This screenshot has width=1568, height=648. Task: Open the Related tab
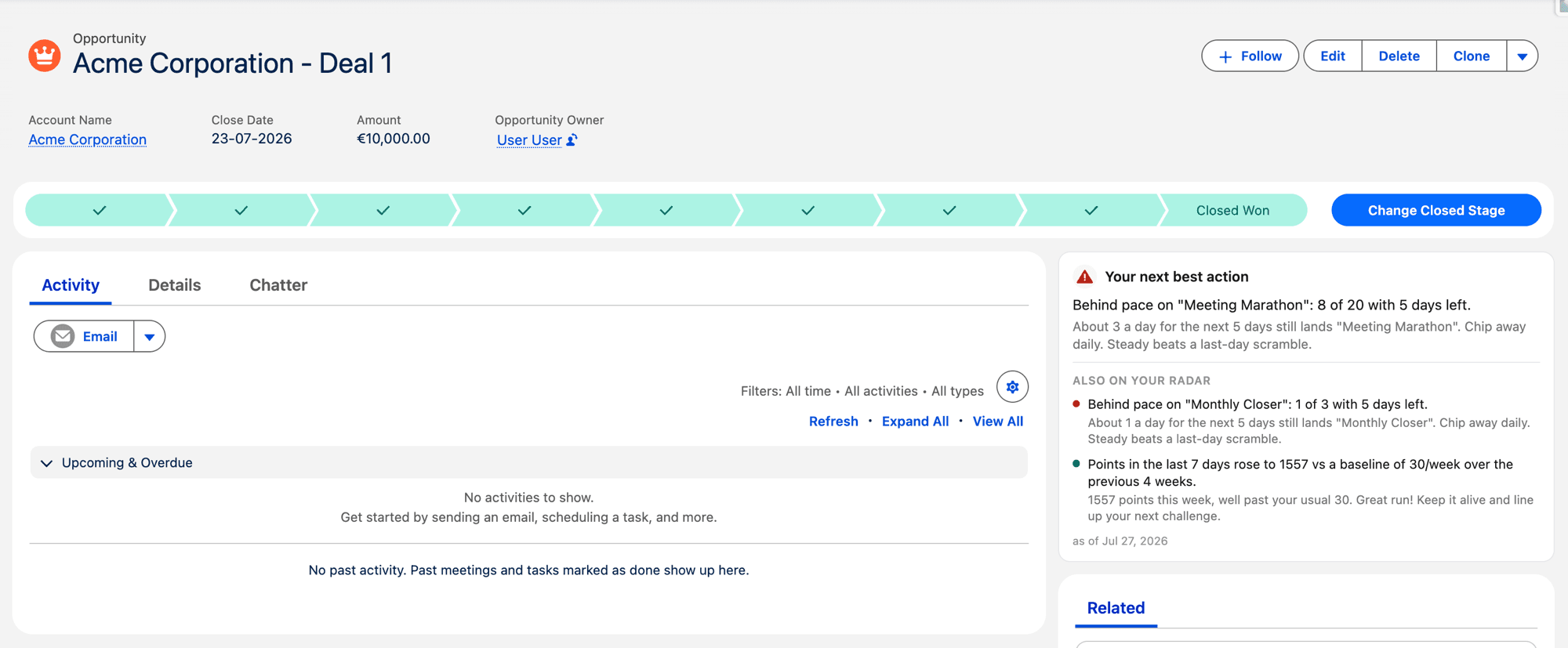tap(1116, 608)
